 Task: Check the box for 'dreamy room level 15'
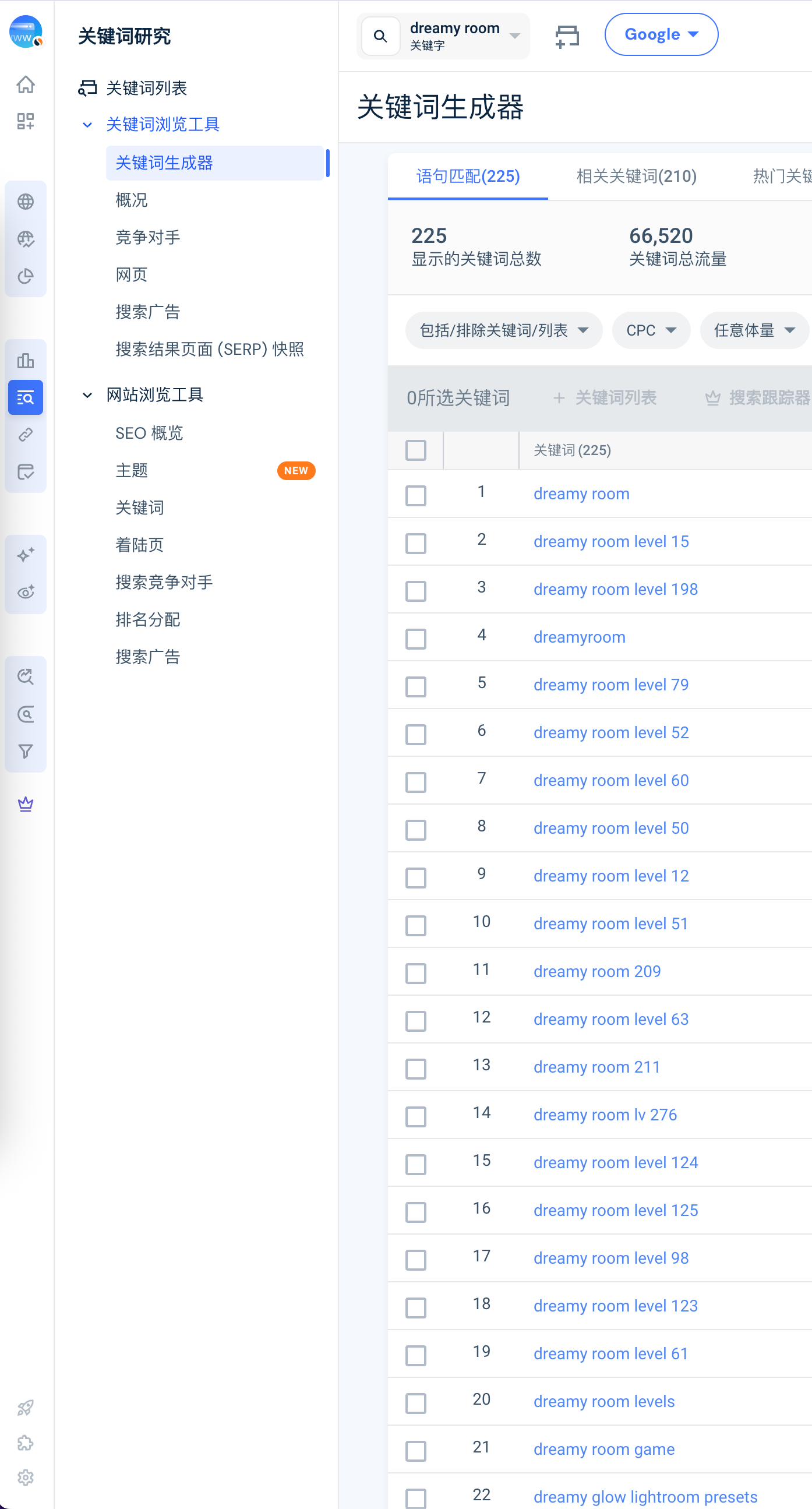[x=415, y=543]
